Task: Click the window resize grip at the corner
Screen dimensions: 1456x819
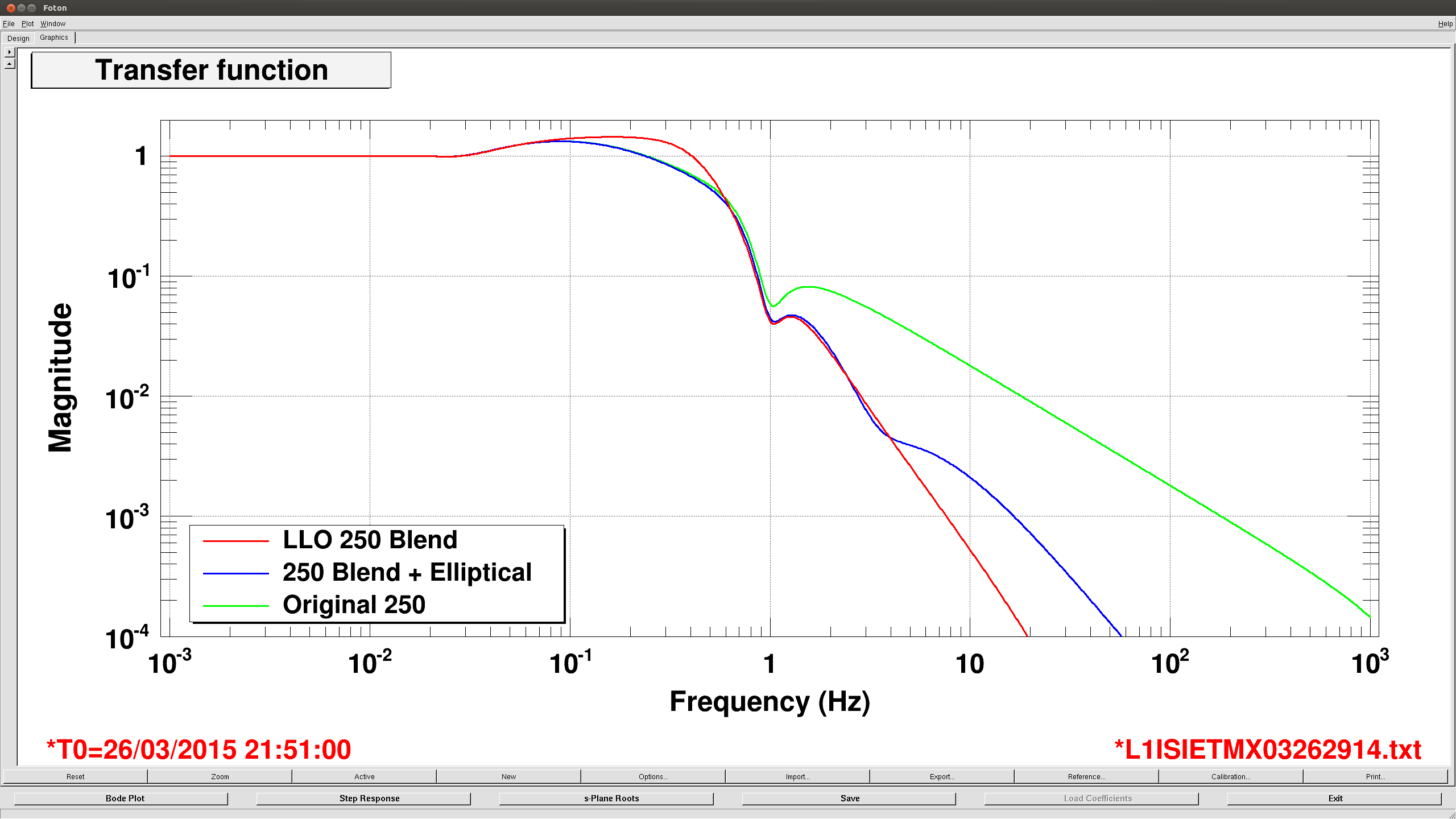Action: pos(1451,814)
